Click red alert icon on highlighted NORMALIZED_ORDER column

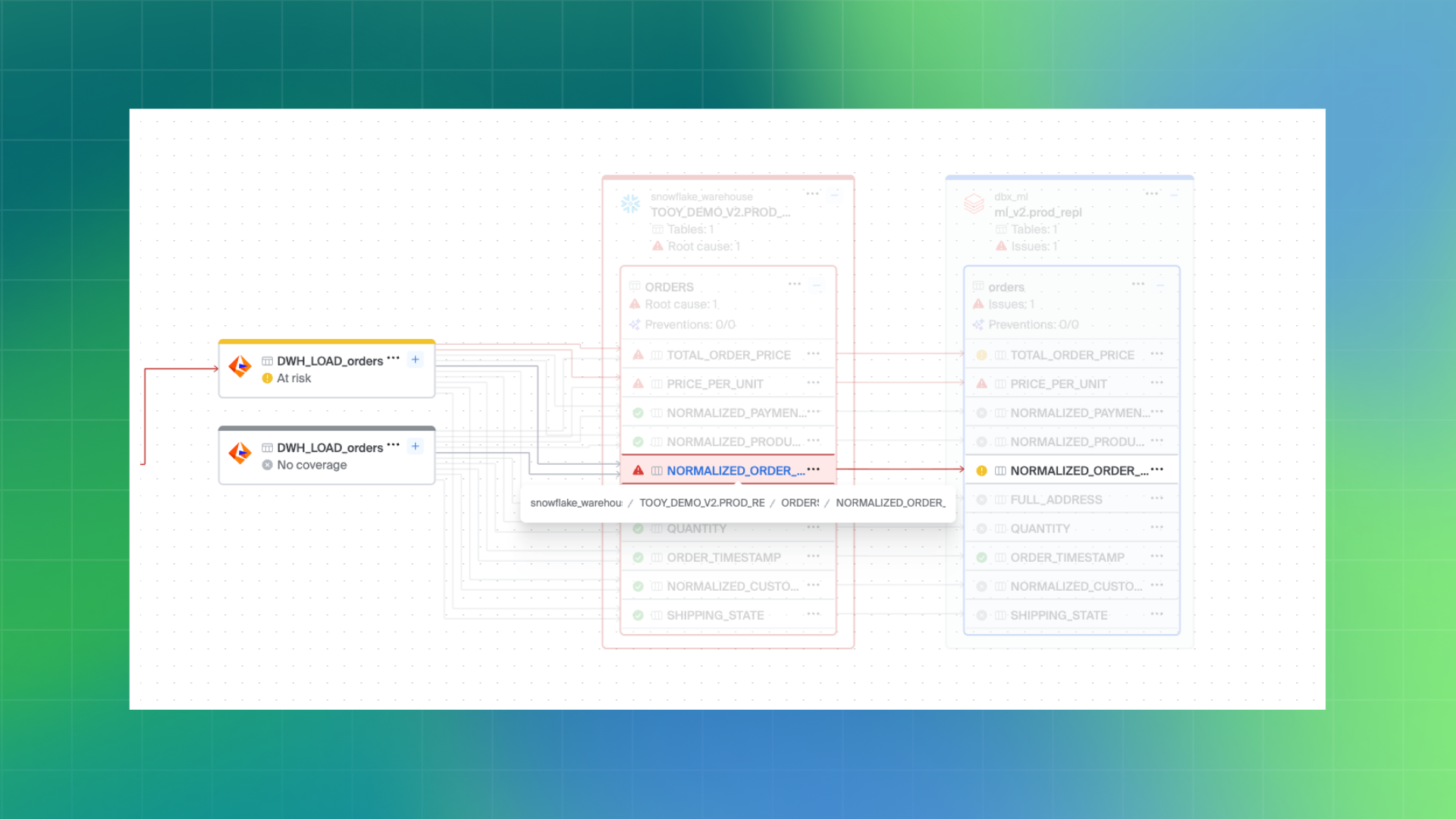coord(638,471)
